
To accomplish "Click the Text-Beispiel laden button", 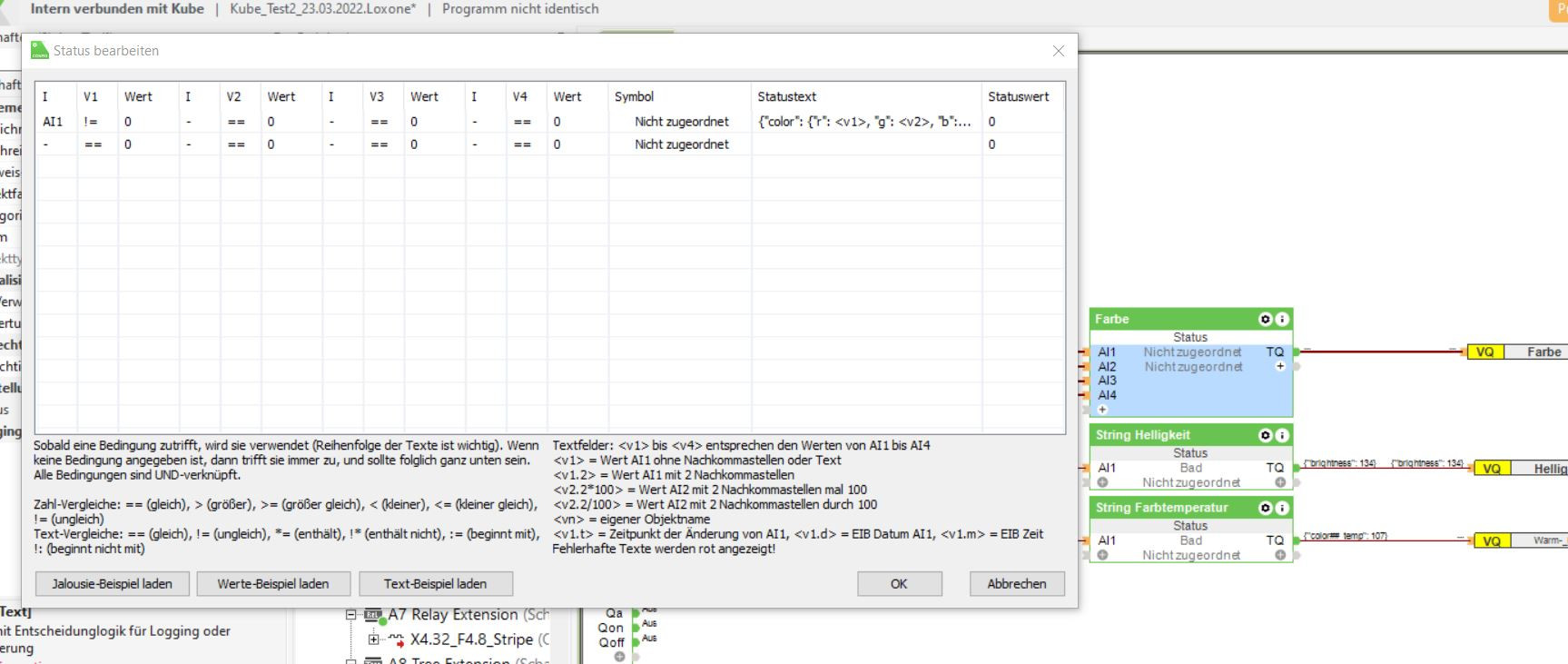I will 436,584.
